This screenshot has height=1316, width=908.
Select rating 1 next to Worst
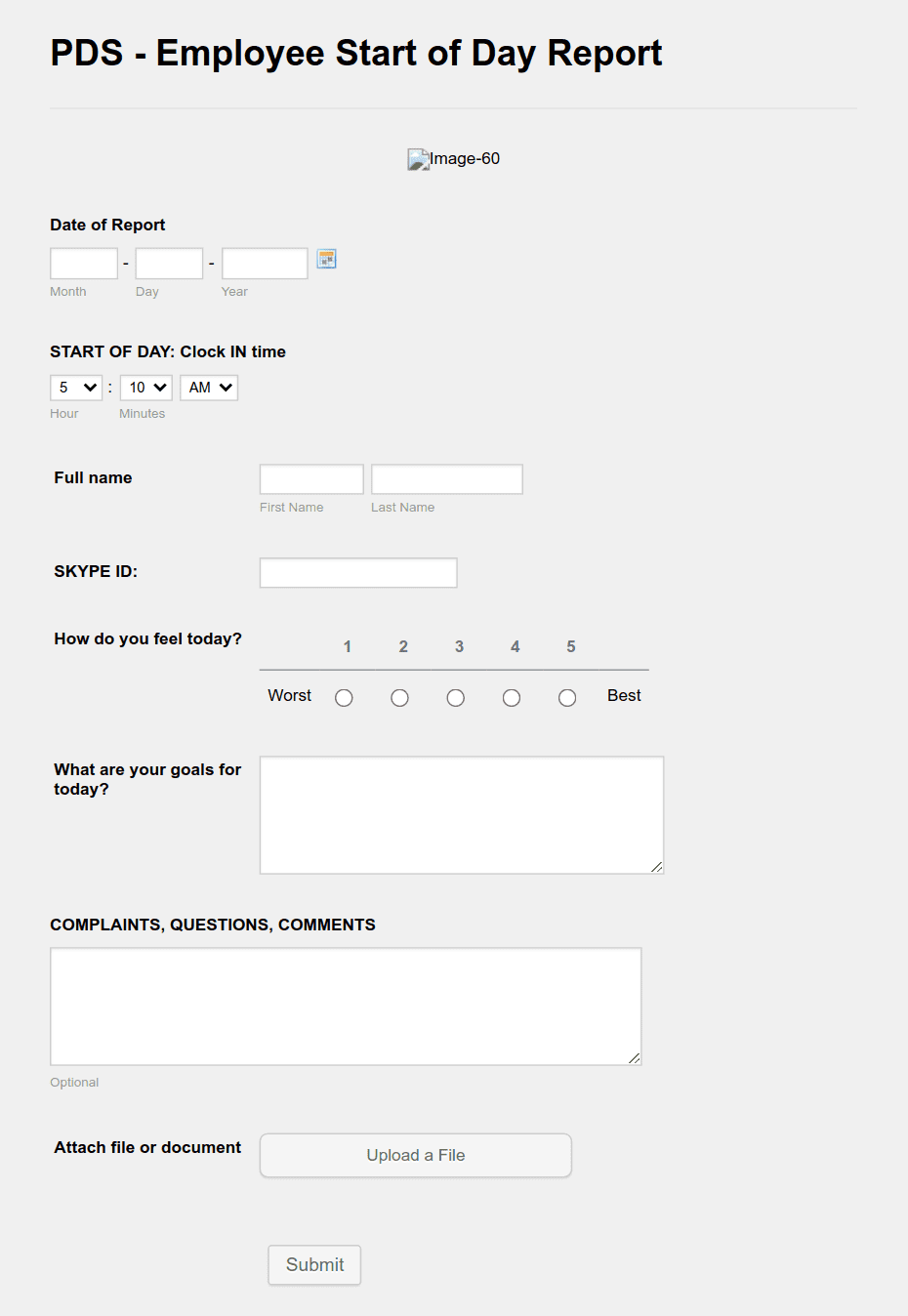point(343,697)
